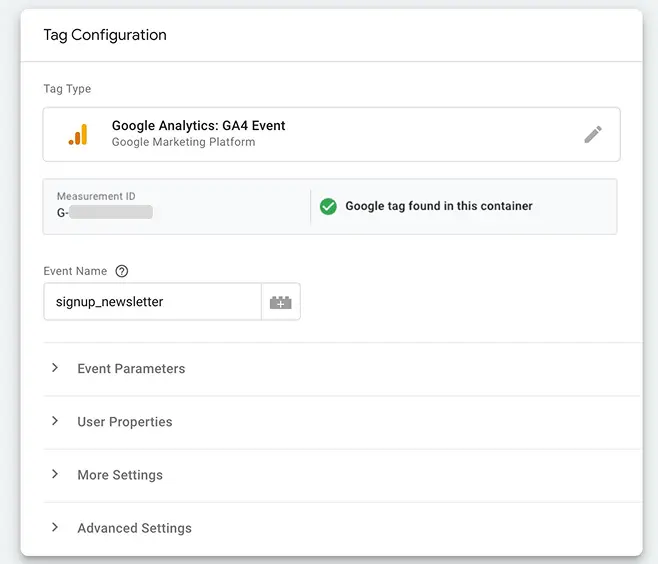Click the pencil edit icon for tag type

[593, 134]
